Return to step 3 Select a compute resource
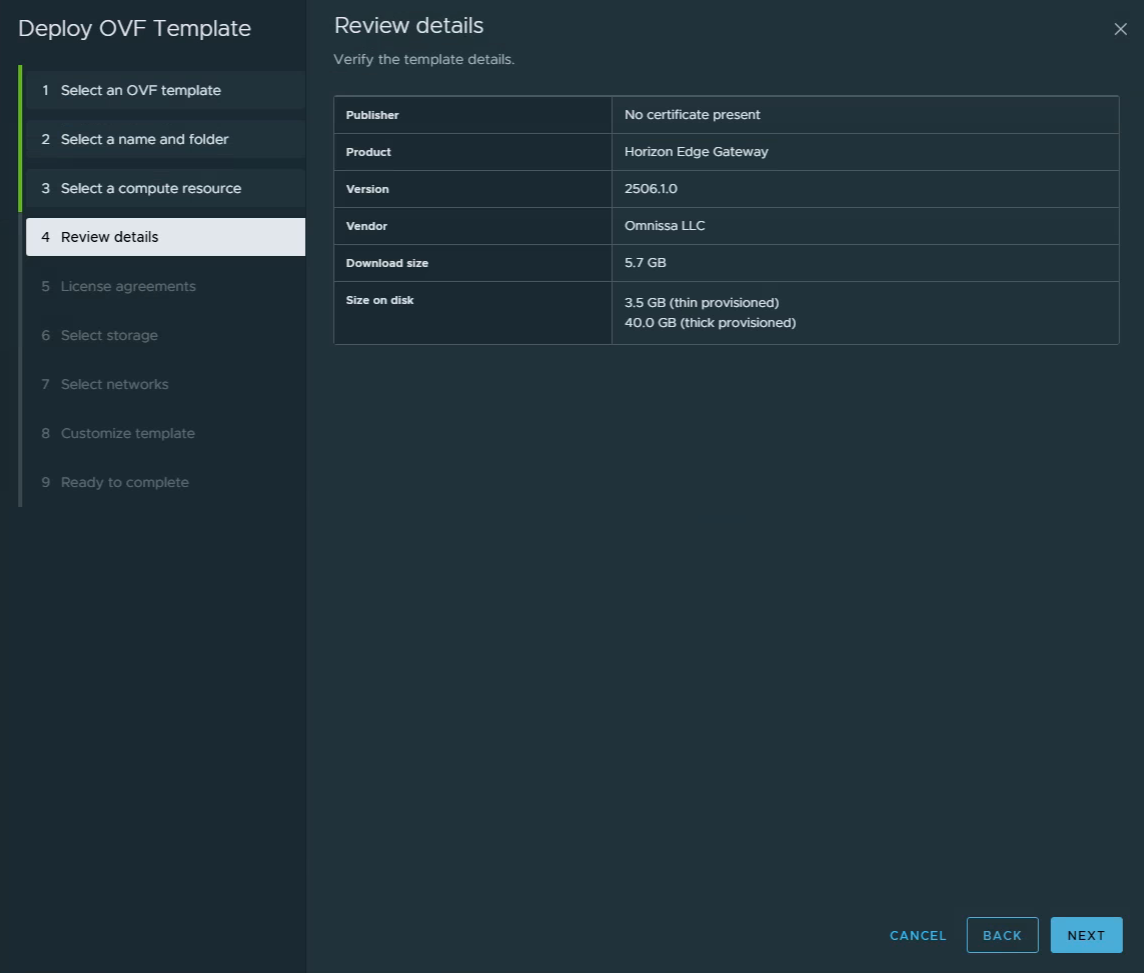Viewport: 1144px width, 973px height. pos(151,188)
